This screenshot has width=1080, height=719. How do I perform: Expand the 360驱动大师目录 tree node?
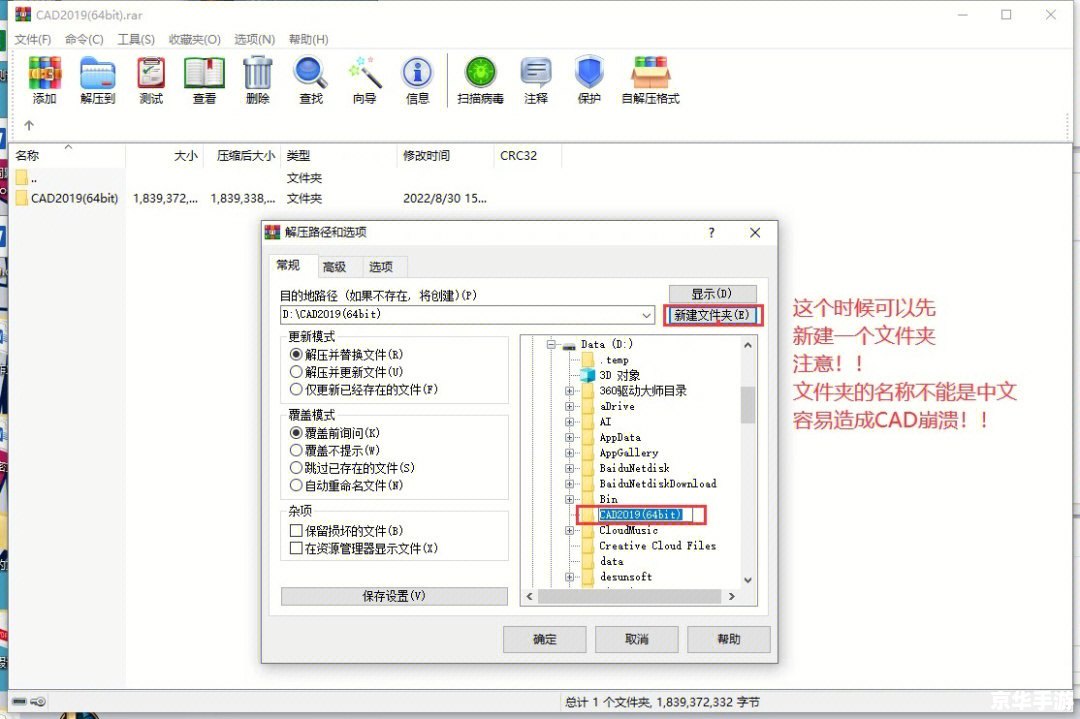tap(570, 391)
